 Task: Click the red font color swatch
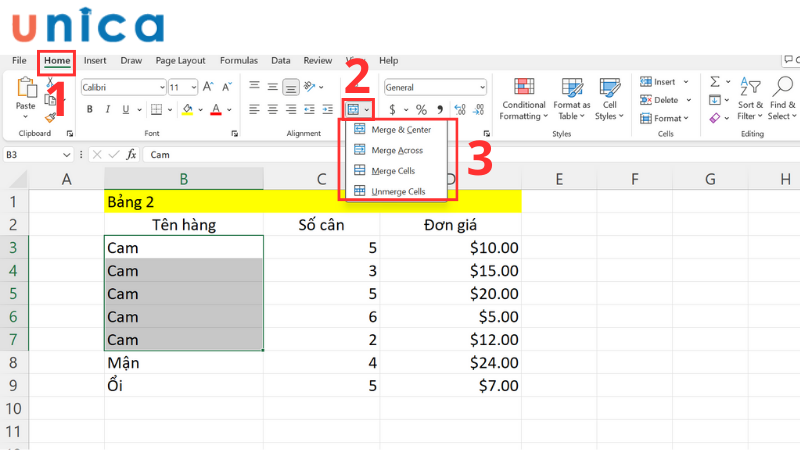click(216, 109)
